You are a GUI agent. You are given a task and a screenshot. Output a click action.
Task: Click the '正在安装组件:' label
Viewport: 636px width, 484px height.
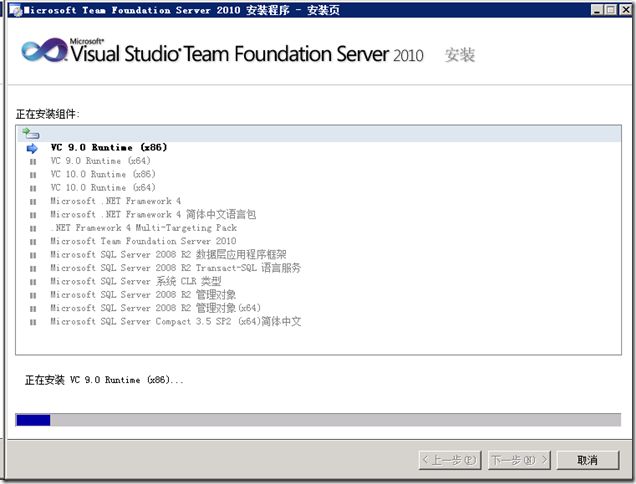48,114
